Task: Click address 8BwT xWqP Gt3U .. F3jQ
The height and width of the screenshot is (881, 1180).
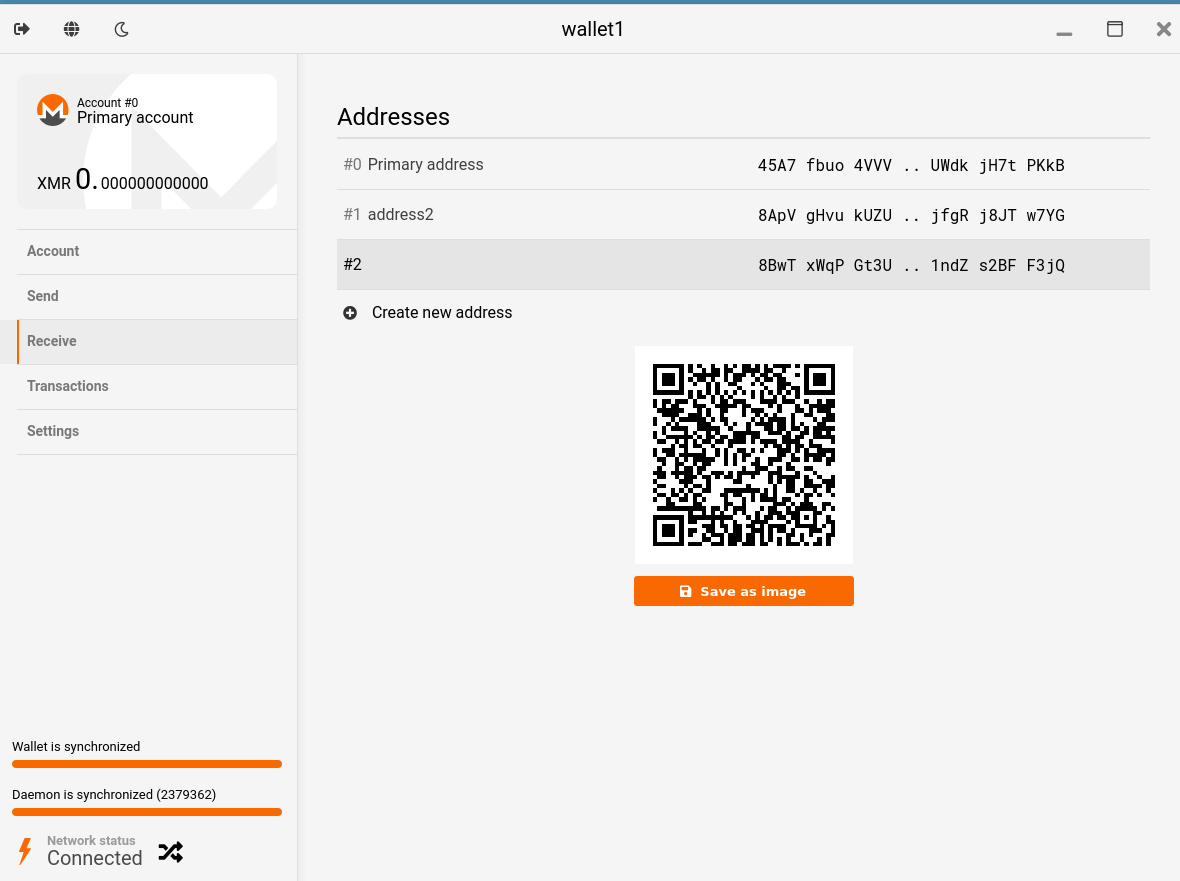Action: [911, 266]
